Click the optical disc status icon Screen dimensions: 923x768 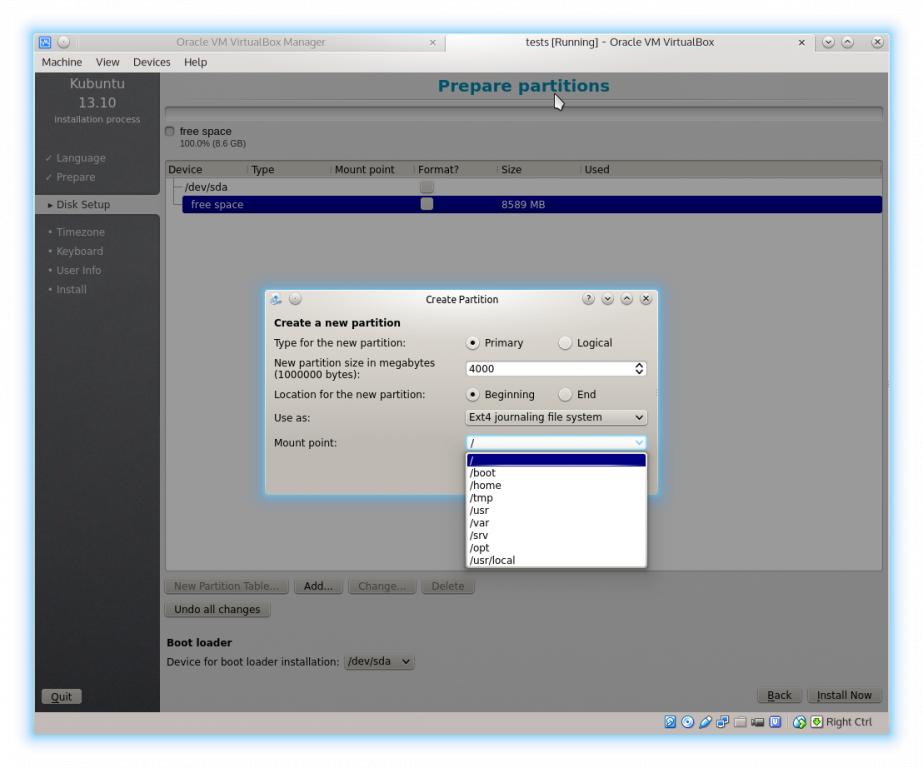pyautogui.click(x=689, y=722)
